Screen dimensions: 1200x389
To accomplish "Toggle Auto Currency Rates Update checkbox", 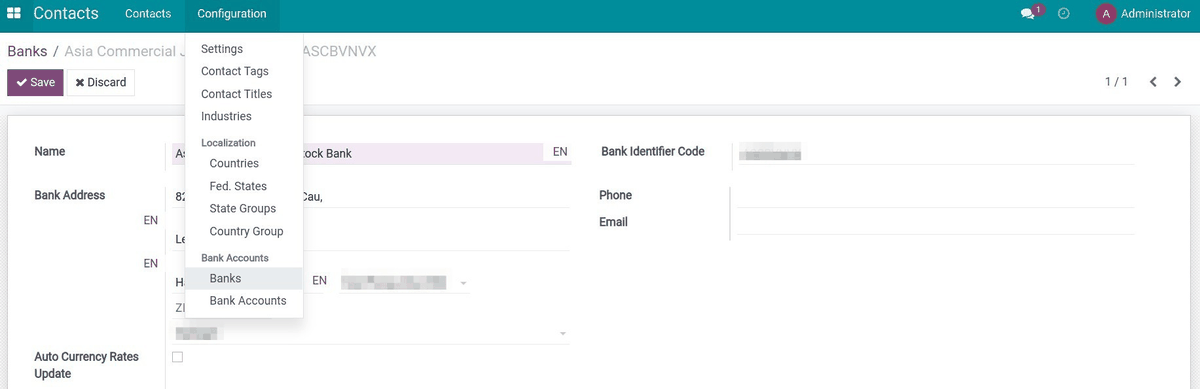I will (x=178, y=357).
